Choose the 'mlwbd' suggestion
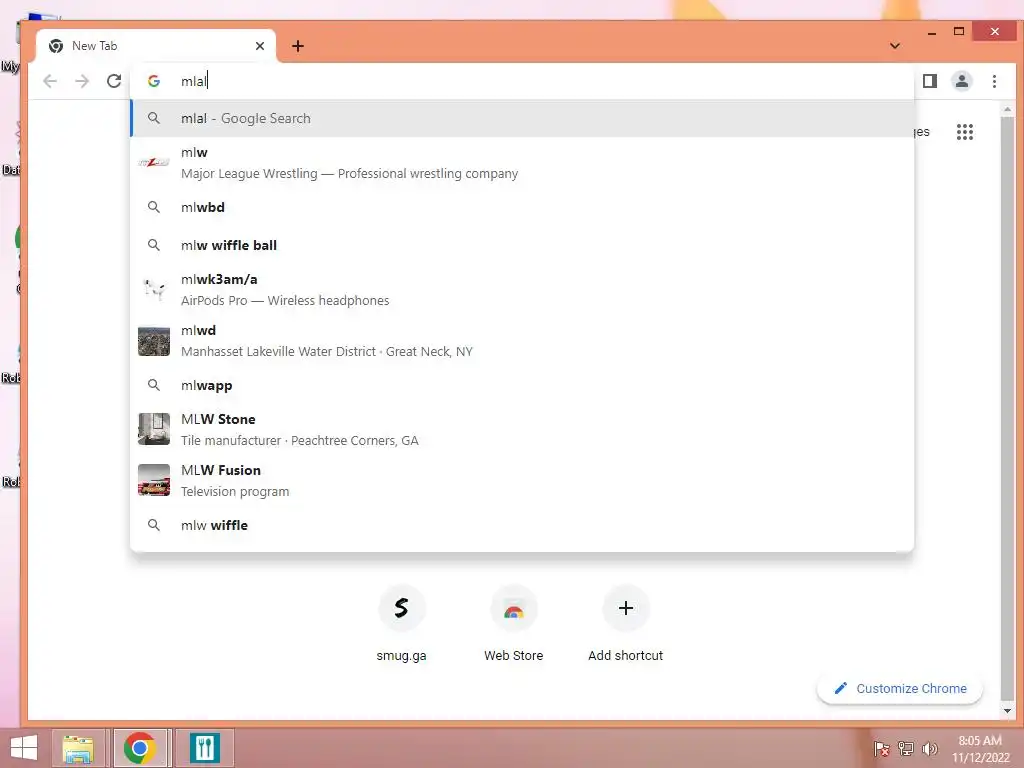 click(522, 207)
